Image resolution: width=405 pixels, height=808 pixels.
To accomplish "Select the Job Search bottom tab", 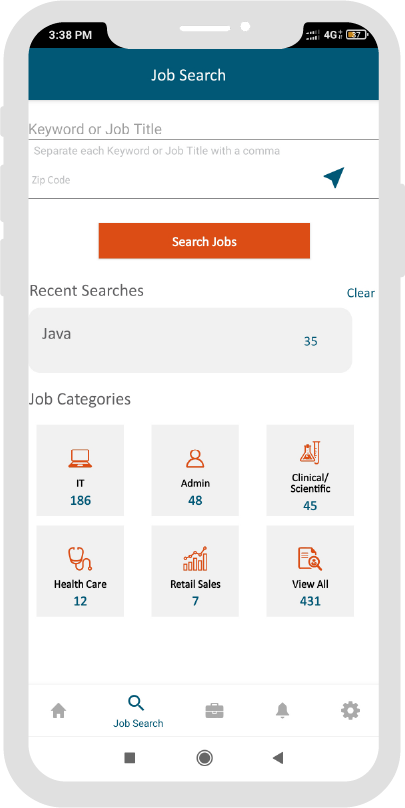I will pos(138,712).
